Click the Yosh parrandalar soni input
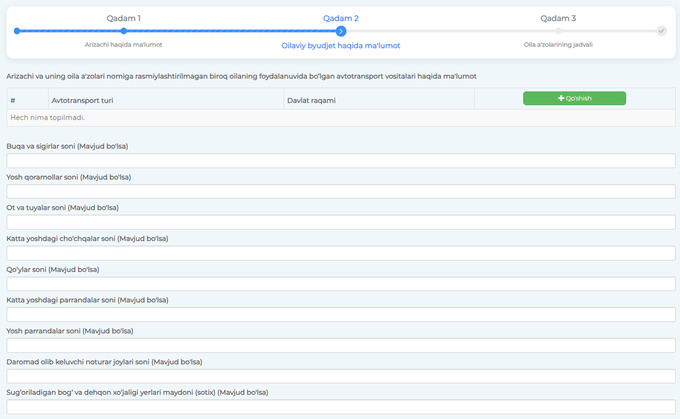Viewport: 680px width, 419px height. point(341,345)
